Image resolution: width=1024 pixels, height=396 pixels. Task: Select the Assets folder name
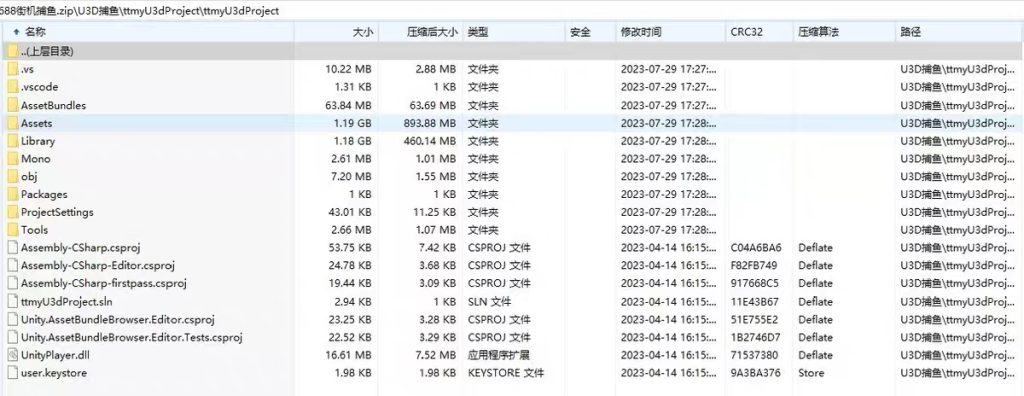point(37,123)
